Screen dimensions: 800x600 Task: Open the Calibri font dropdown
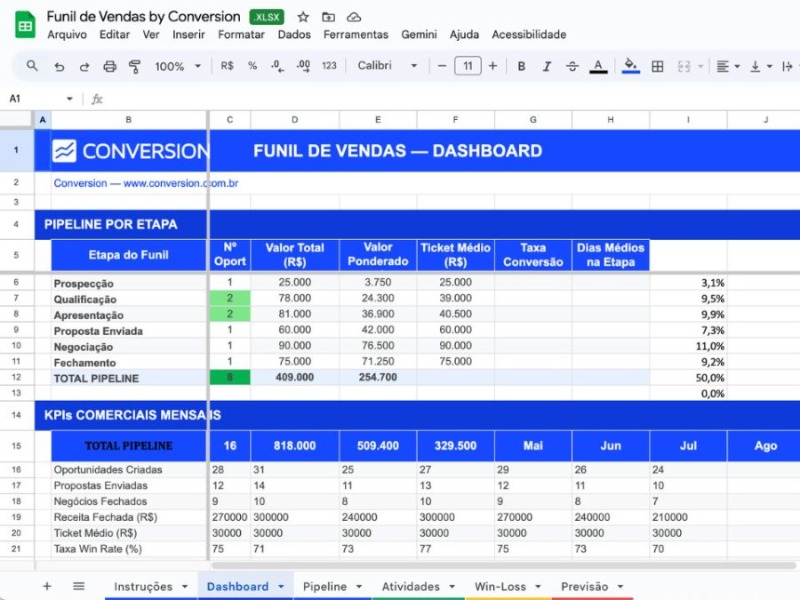[x=388, y=66]
